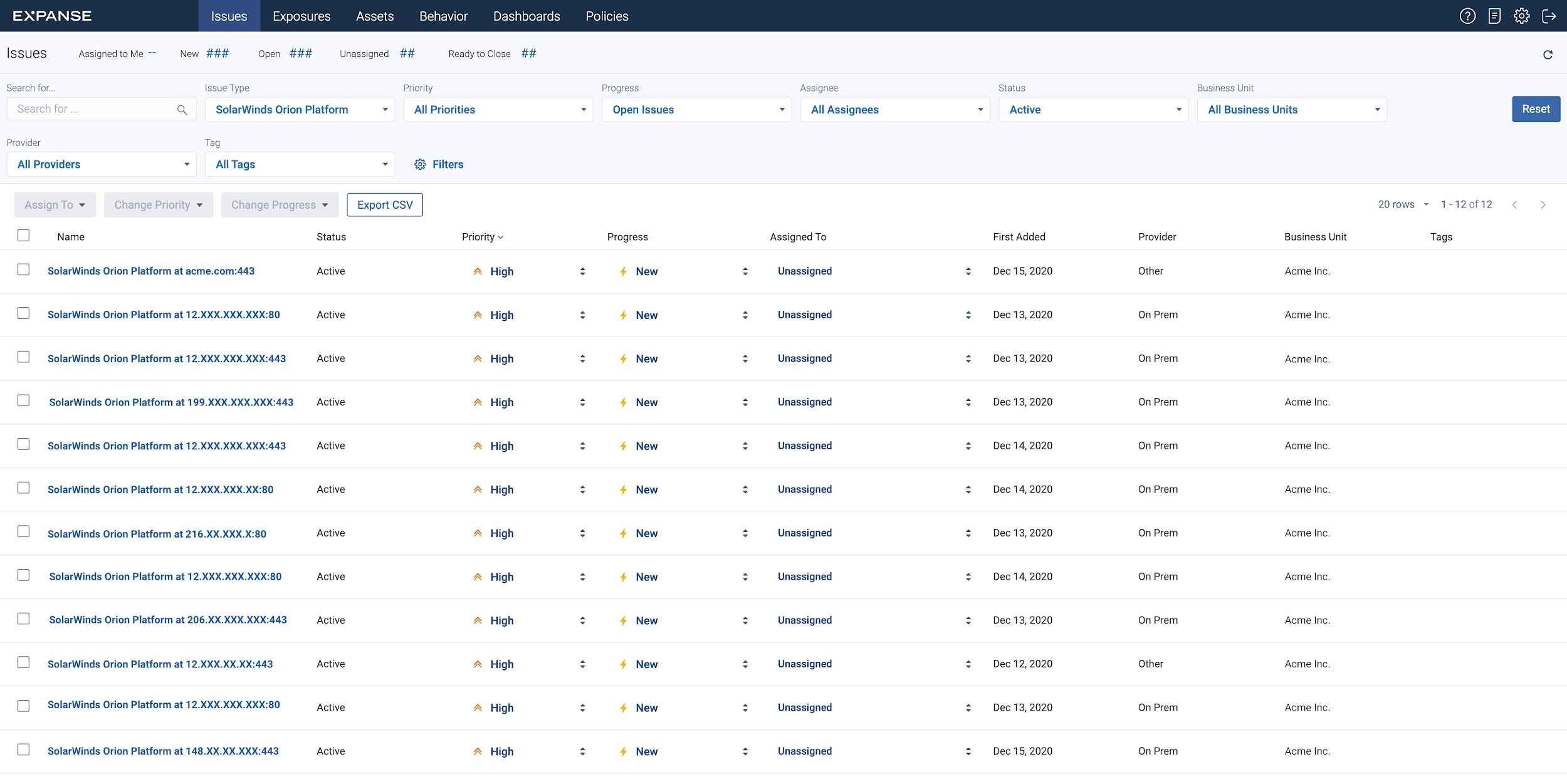This screenshot has width=1567, height=784.
Task: Check the 12.XXX.XX.XX:443 issue row
Action: (x=23, y=662)
